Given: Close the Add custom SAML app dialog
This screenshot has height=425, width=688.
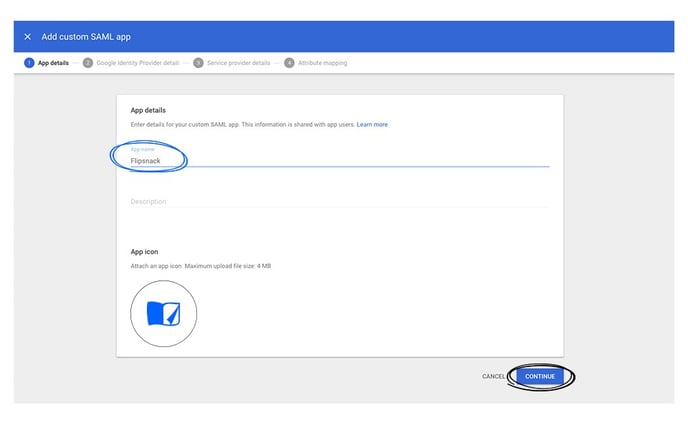Looking at the screenshot, I should point(28,37).
